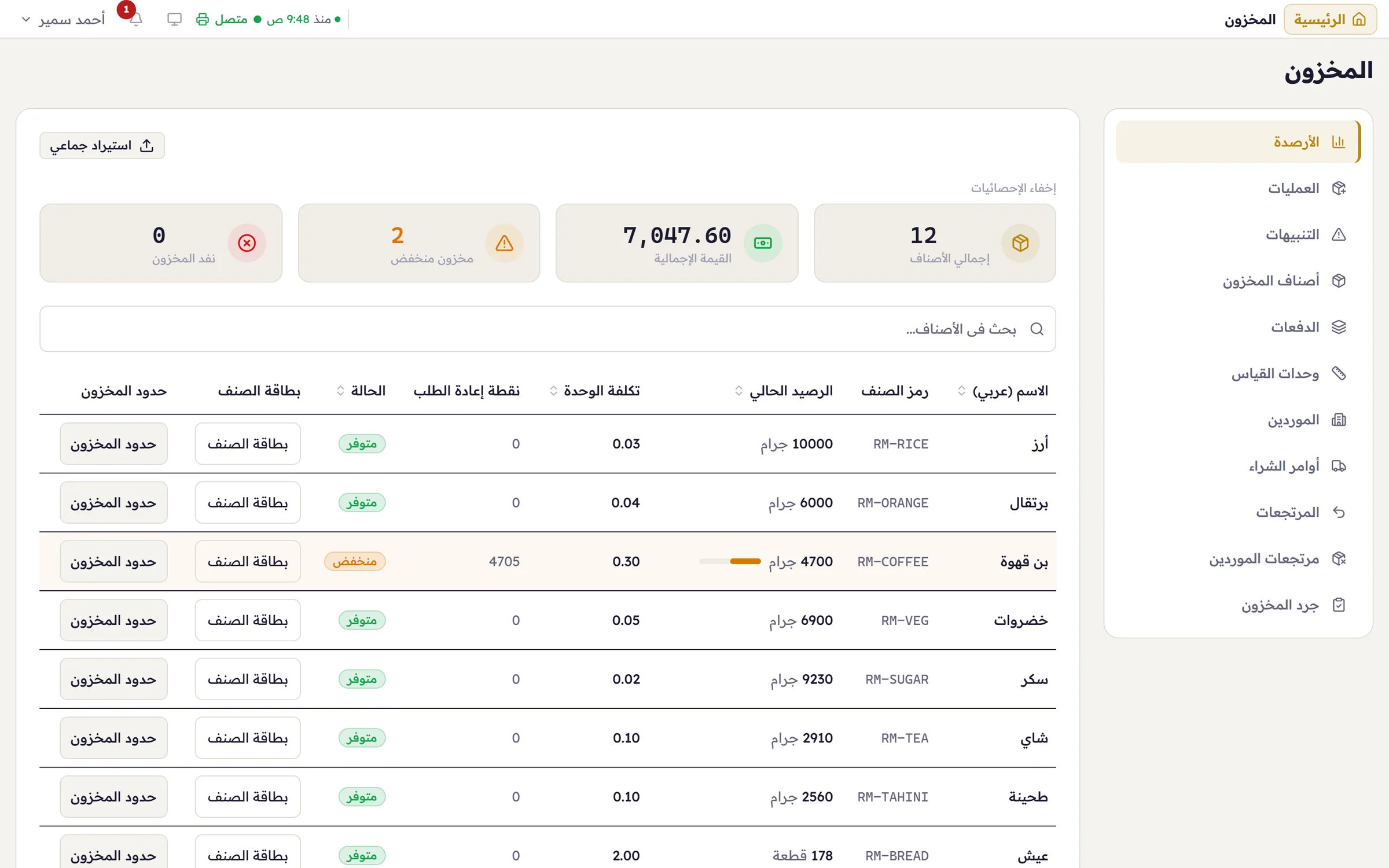Sort by Arabic name column arrows
The width and height of the screenshot is (1389, 868).
(x=962, y=391)
